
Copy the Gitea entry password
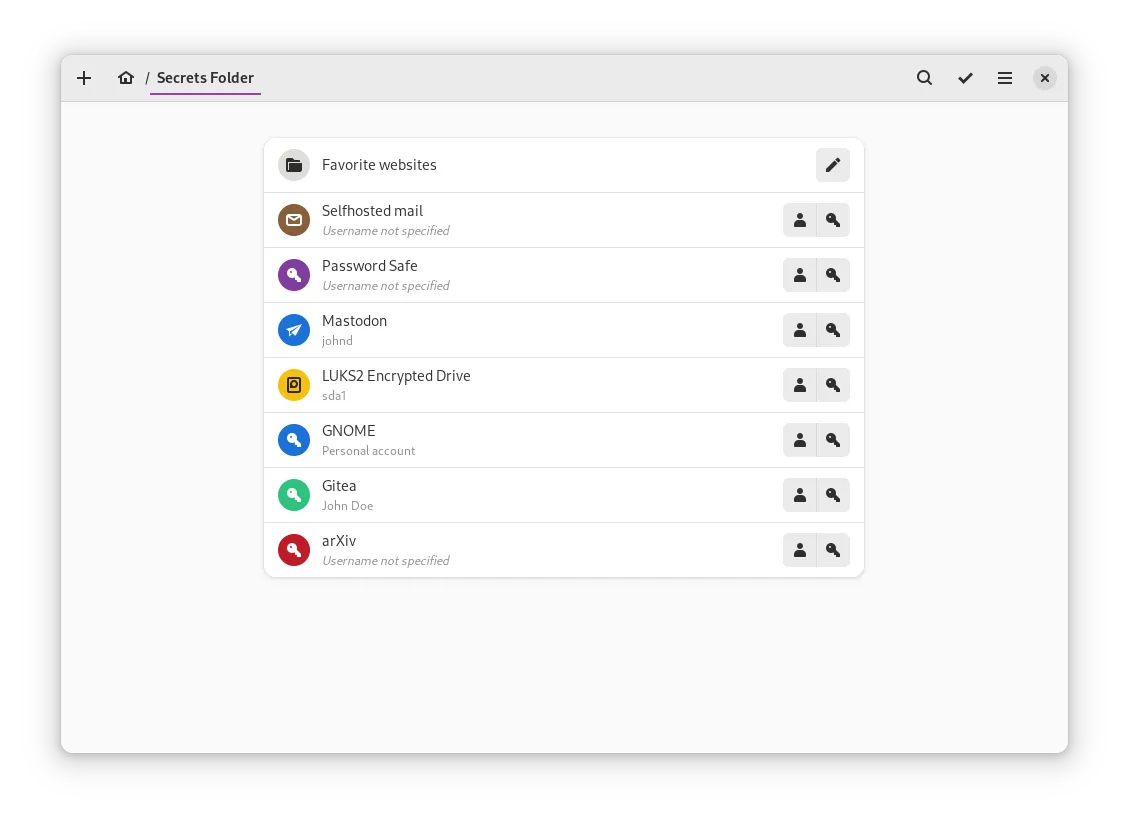[x=833, y=495]
